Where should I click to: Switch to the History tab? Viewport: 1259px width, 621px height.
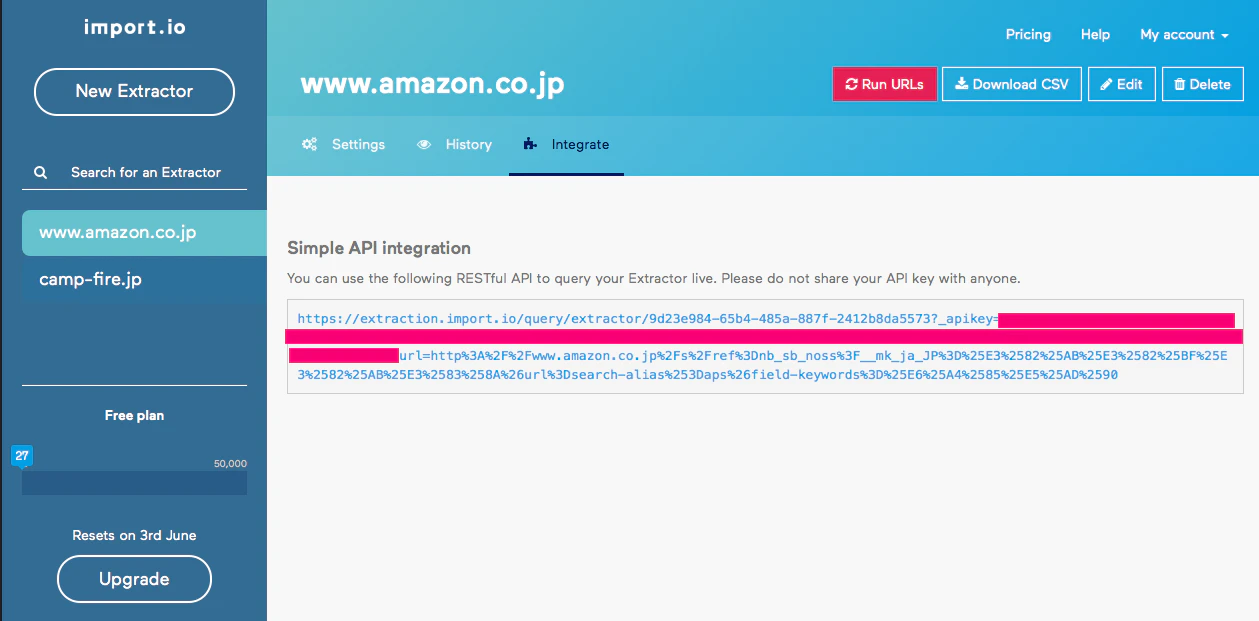pyautogui.click(x=454, y=144)
